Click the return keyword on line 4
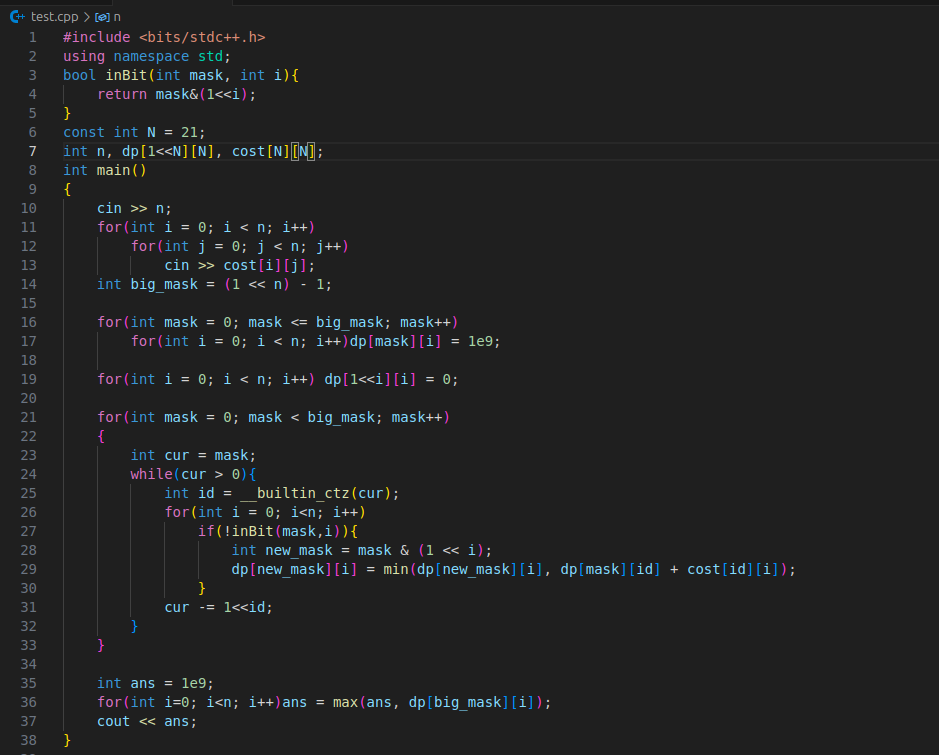The height and width of the screenshot is (755, 939). coord(122,95)
